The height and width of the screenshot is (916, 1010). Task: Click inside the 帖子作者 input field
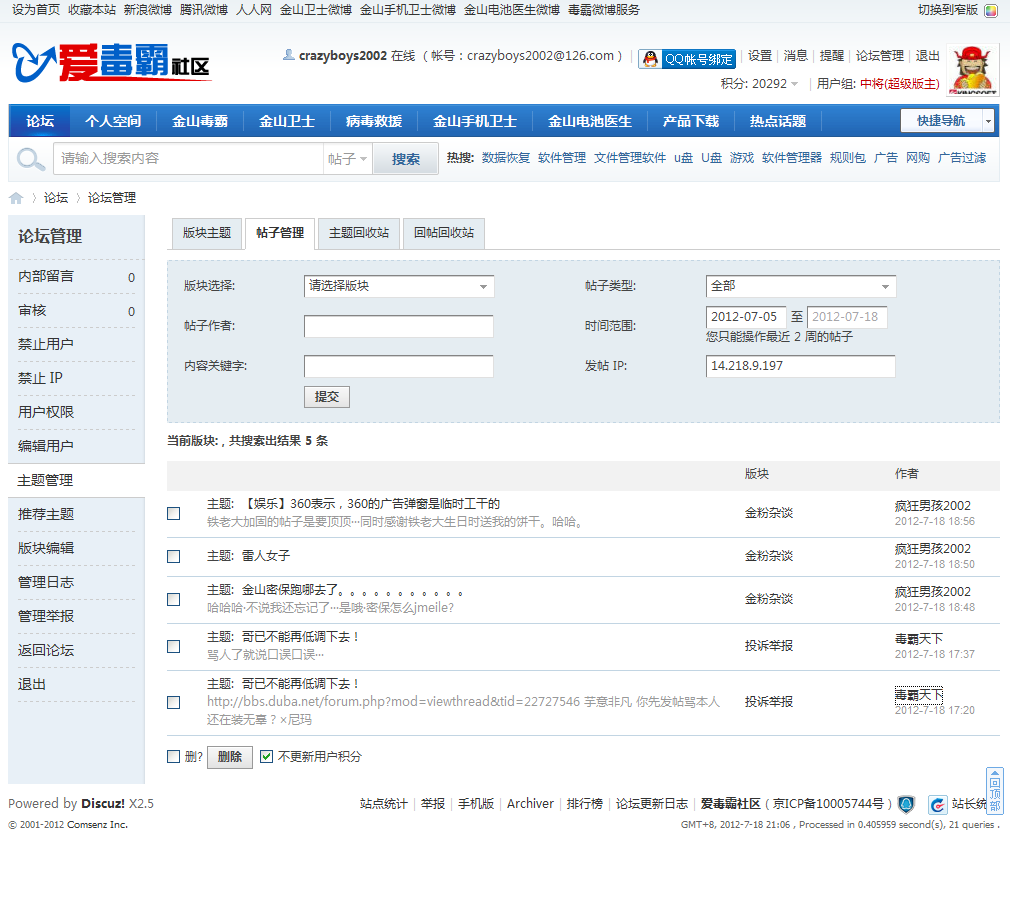coord(398,326)
